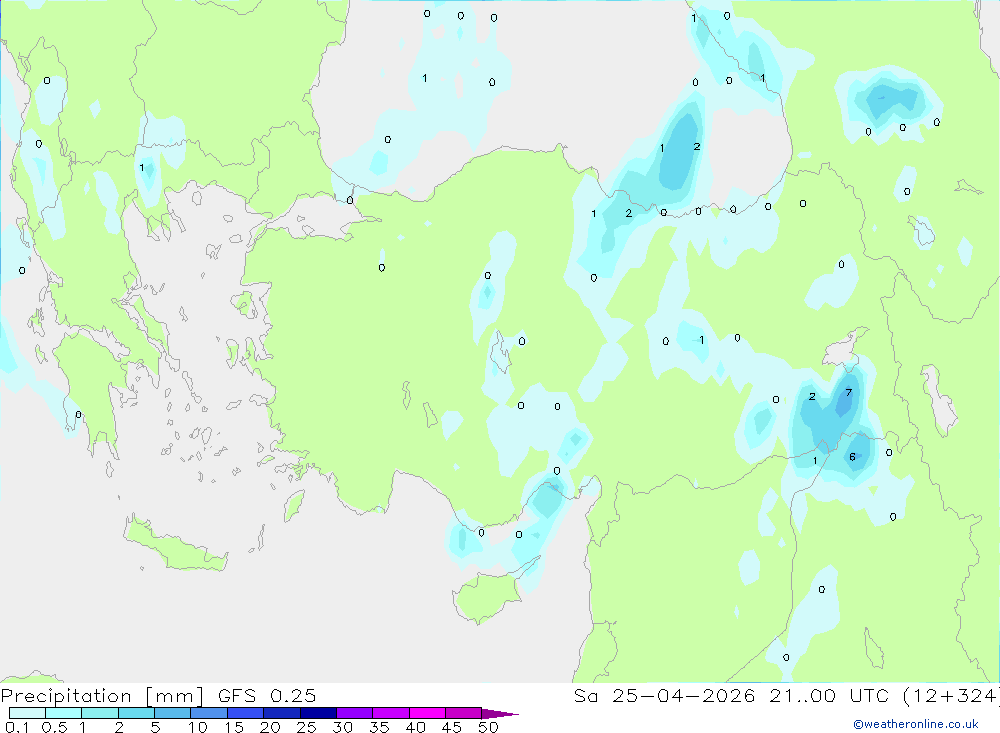
Task: Click the precipitation value 6 on the map
Action: pos(852,457)
